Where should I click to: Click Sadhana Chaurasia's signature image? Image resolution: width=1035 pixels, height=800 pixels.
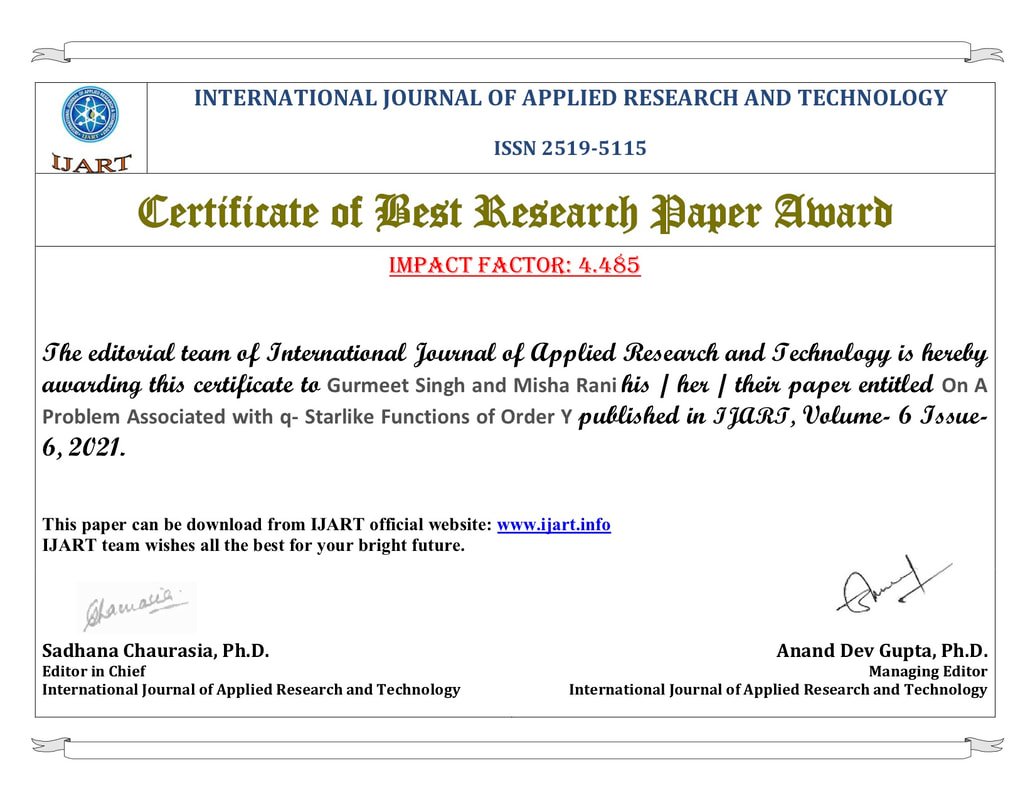pyautogui.click(x=137, y=608)
